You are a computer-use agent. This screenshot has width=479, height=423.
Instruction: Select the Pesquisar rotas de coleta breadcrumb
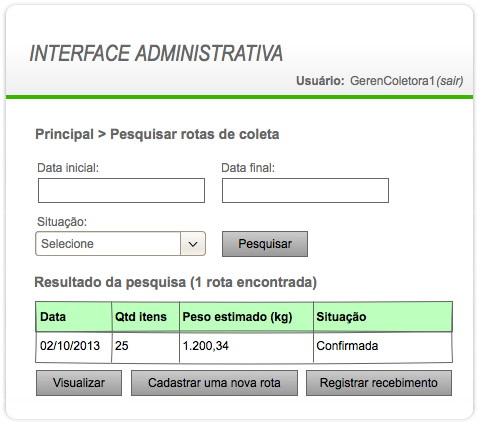pyautogui.click(x=195, y=134)
